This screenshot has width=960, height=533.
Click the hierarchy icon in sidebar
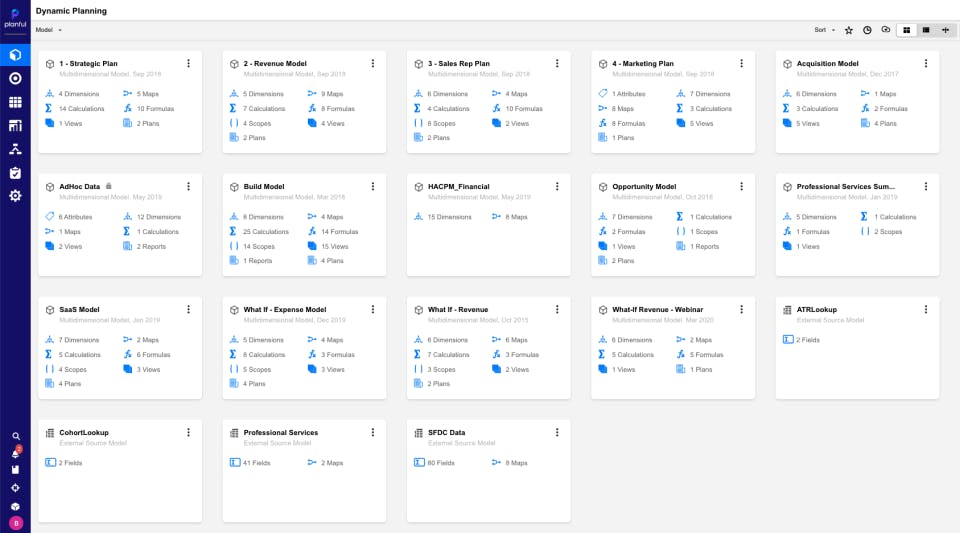click(x=15, y=149)
